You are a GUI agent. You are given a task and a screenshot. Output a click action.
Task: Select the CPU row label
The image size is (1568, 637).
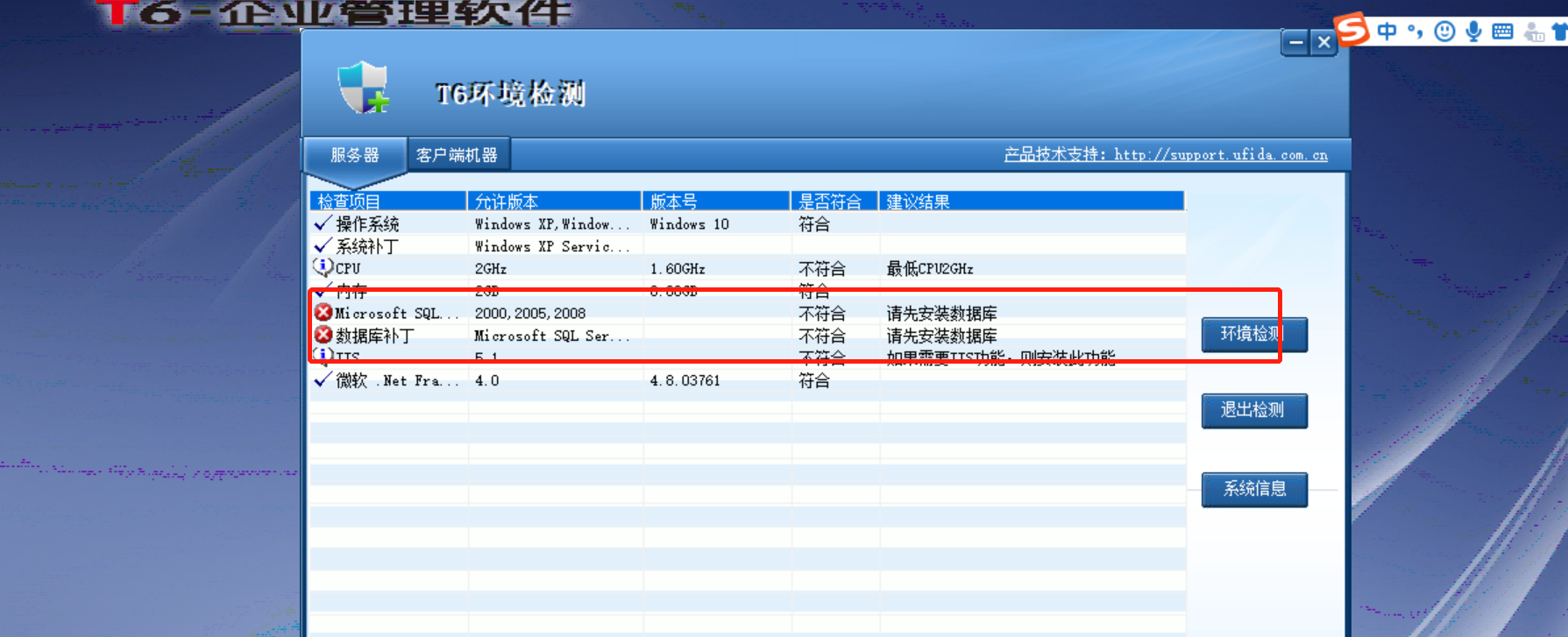(x=348, y=268)
